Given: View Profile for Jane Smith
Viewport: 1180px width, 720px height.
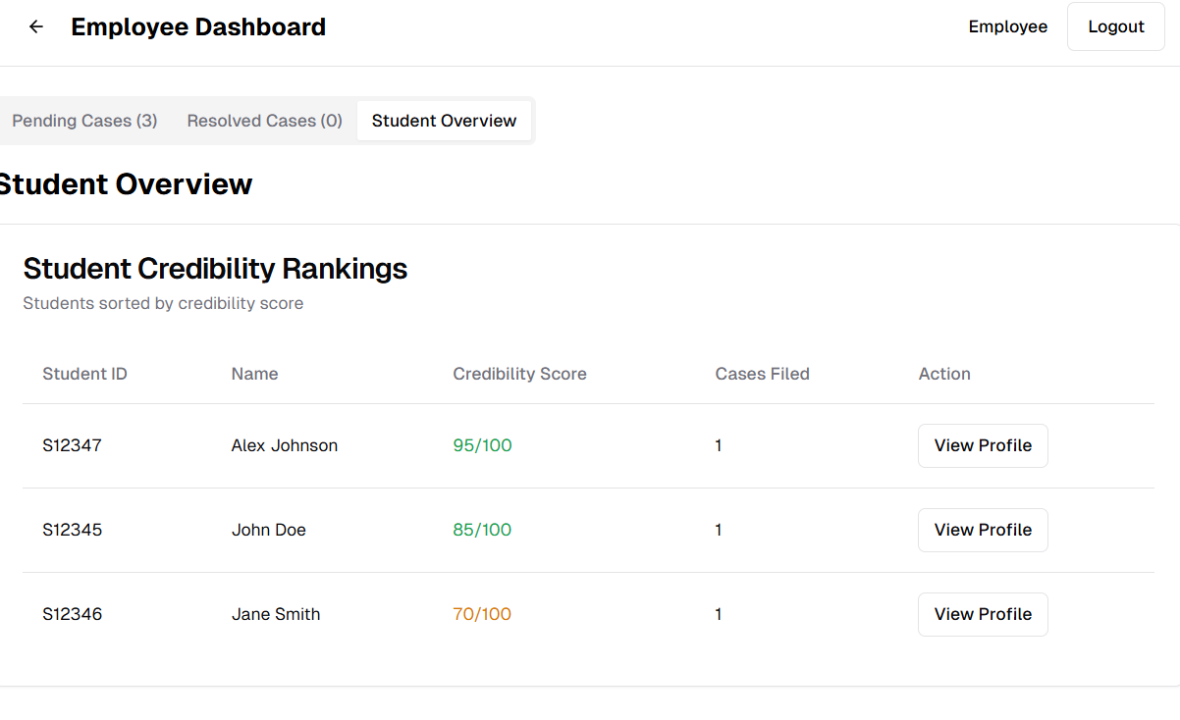Looking at the screenshot, I should tap(982, 614).
